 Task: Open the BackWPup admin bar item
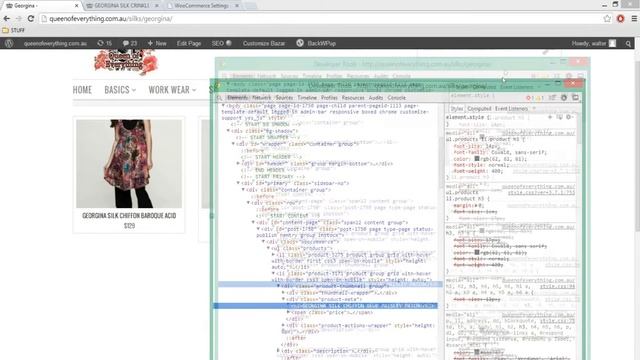(x=316, y=43)
